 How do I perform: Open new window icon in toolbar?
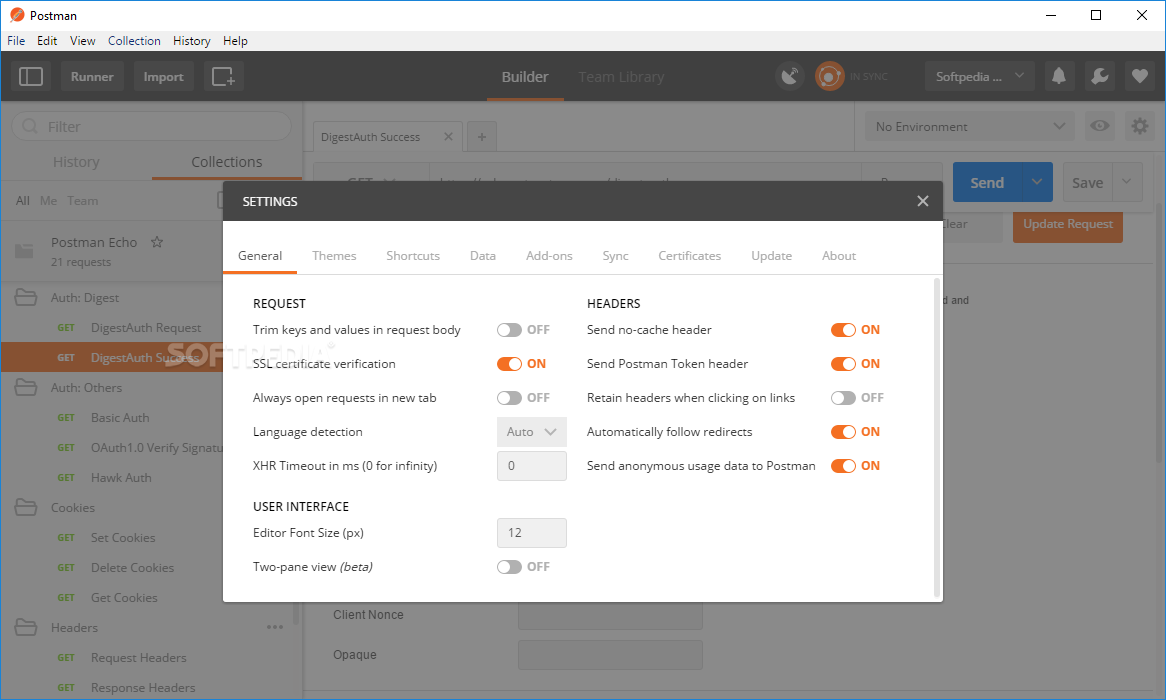tap(223, 77)
